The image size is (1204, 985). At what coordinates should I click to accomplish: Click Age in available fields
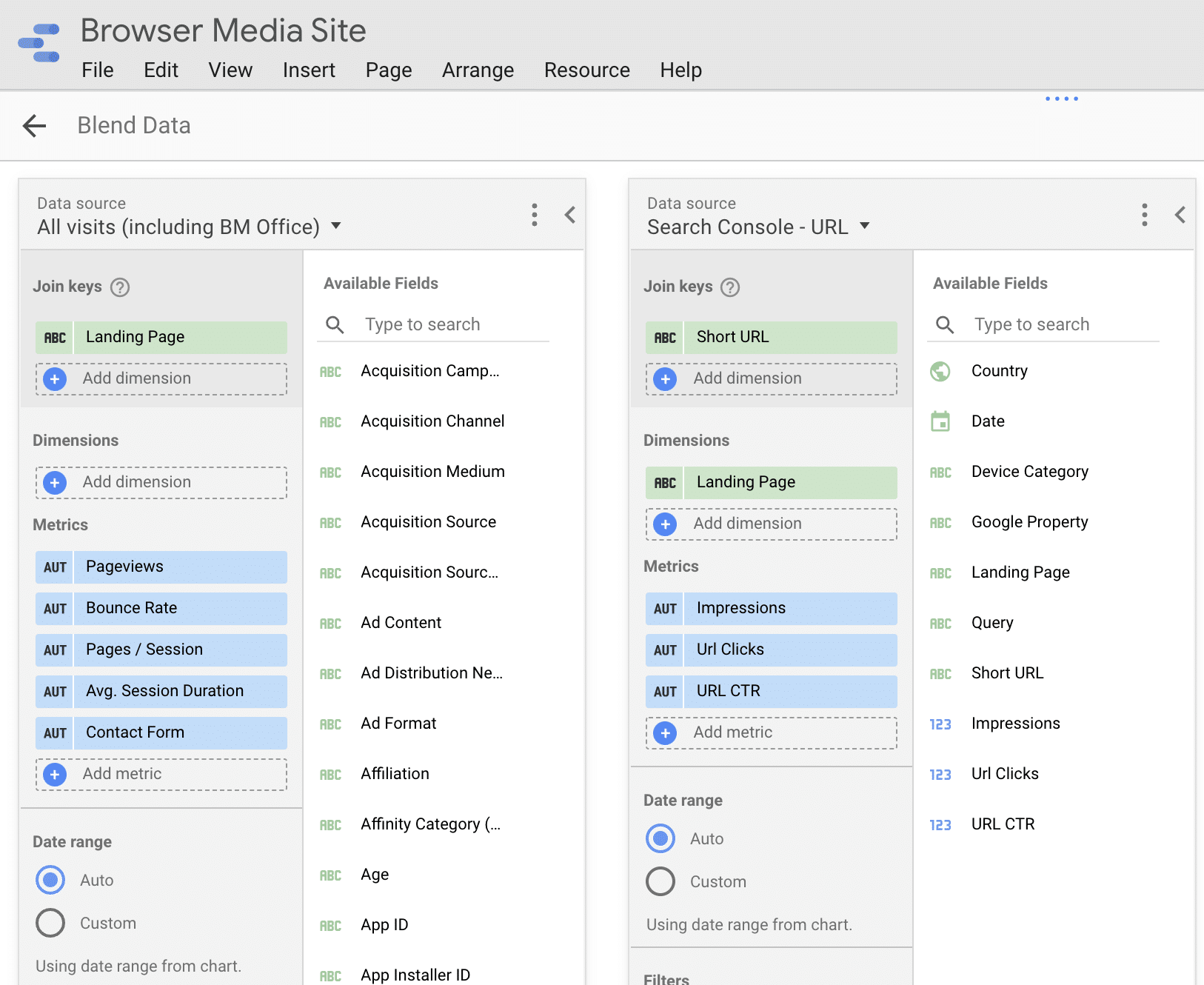pyautogui.click(x=375, y=875)
